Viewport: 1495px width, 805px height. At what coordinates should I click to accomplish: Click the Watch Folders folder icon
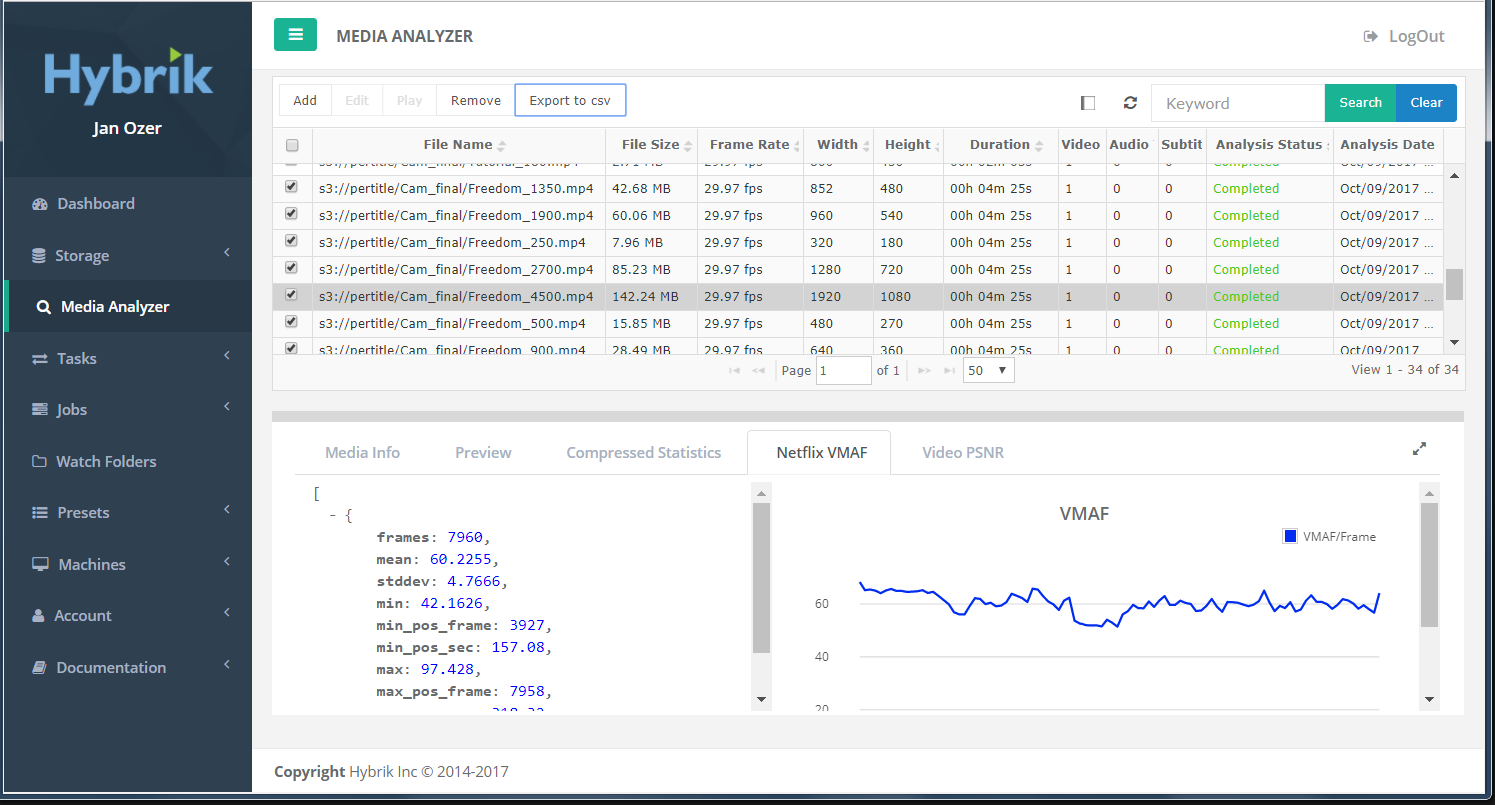[40, 462]
